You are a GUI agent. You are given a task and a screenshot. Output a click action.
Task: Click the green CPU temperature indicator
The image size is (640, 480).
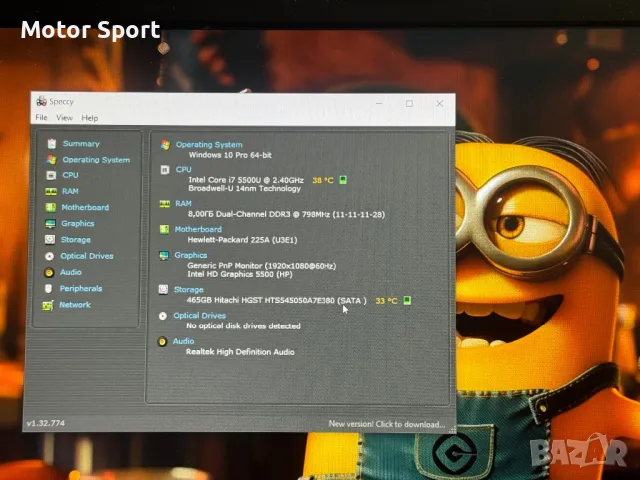tap(343, 180)
